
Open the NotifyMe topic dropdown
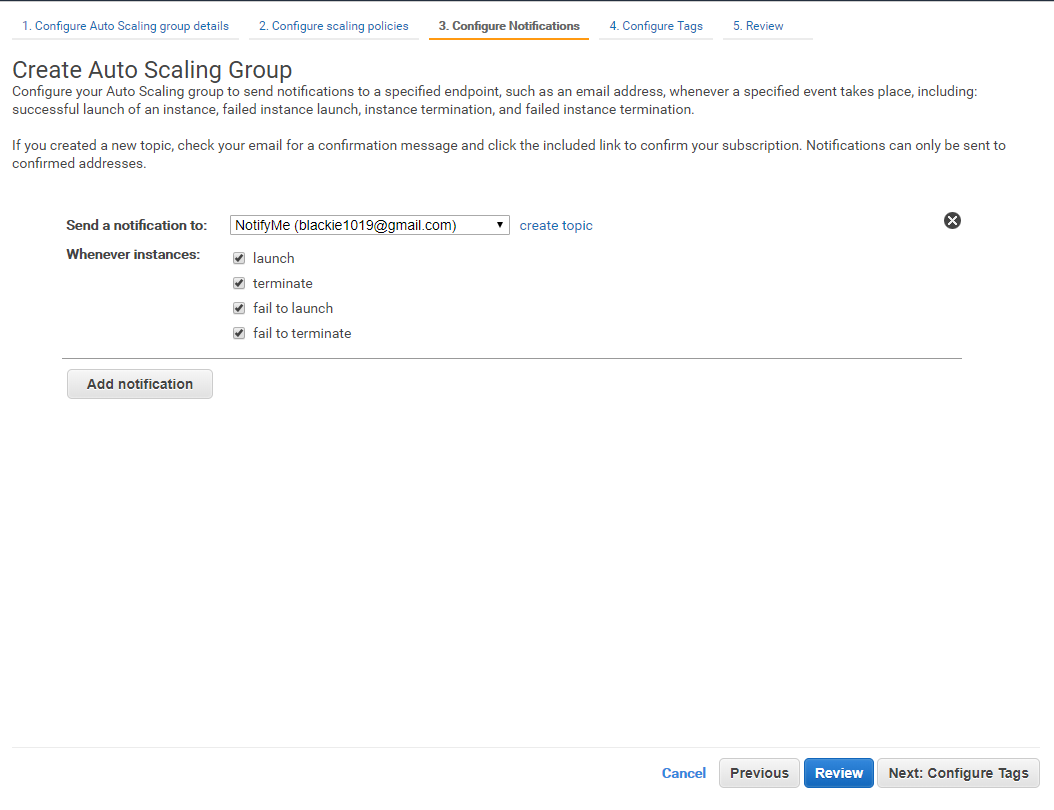coord(370,225)
